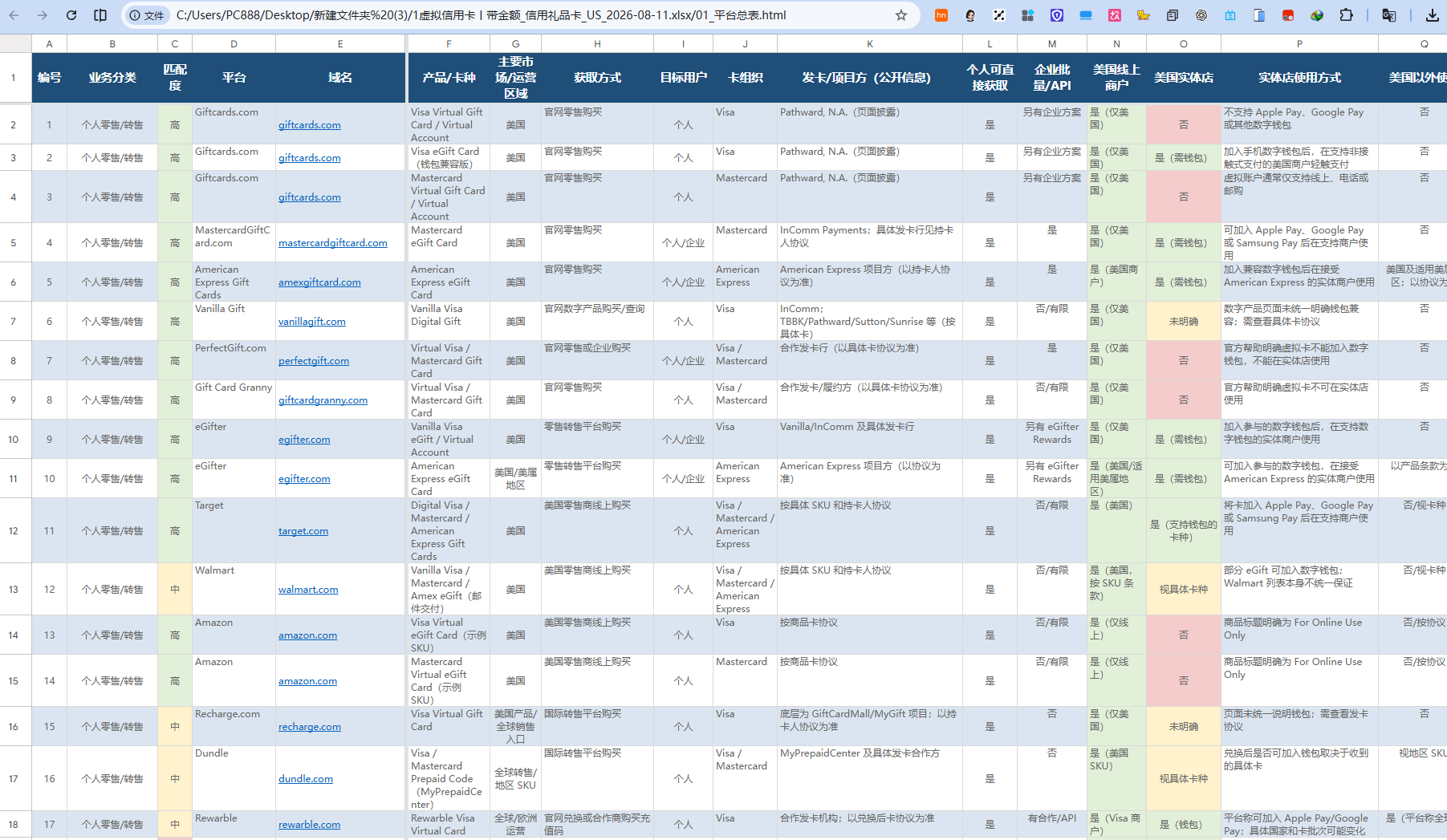
Task: Follow the target.com hyperlink
Action: coord(303,531)
